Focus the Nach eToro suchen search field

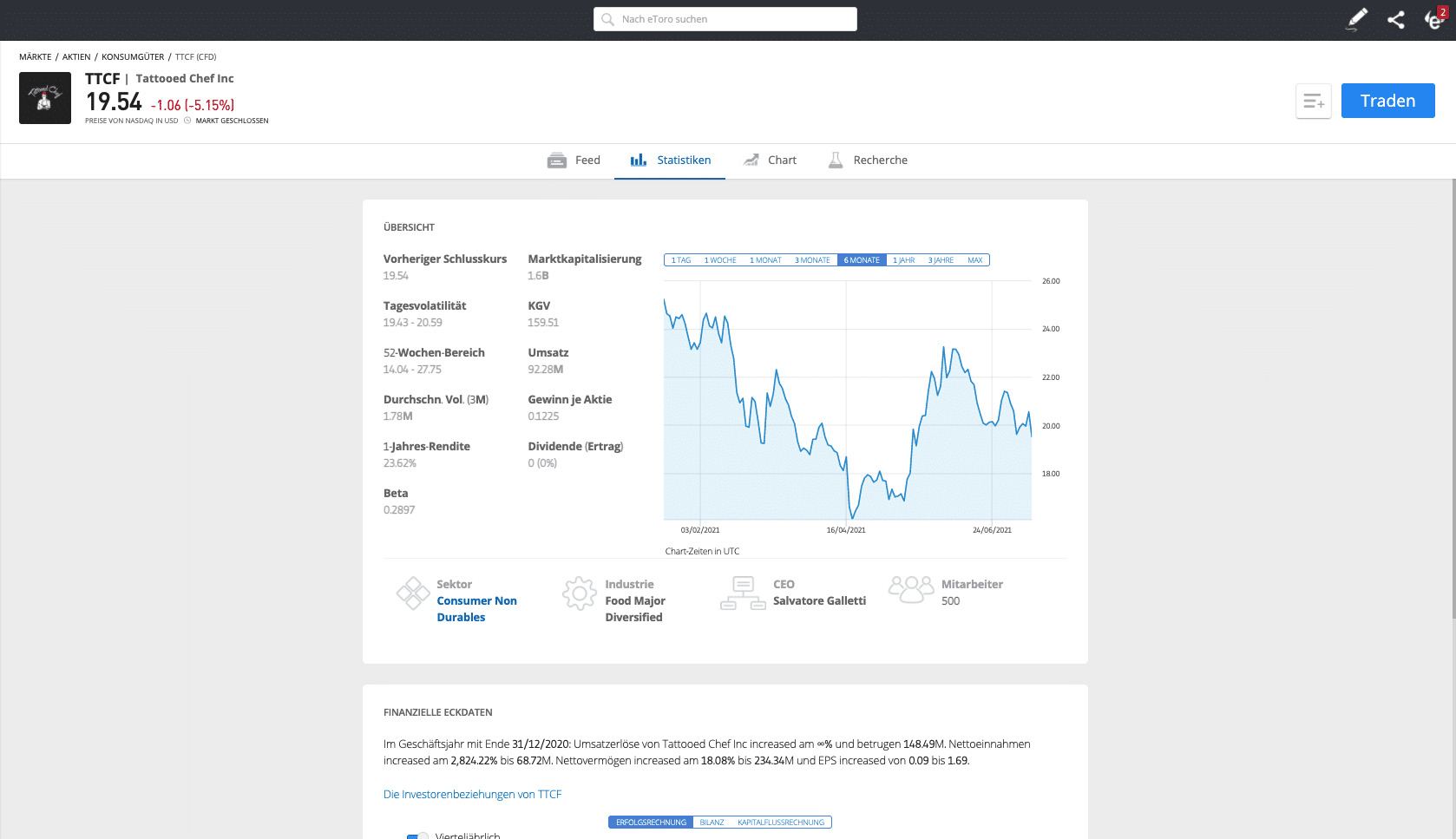coord(725,19)
